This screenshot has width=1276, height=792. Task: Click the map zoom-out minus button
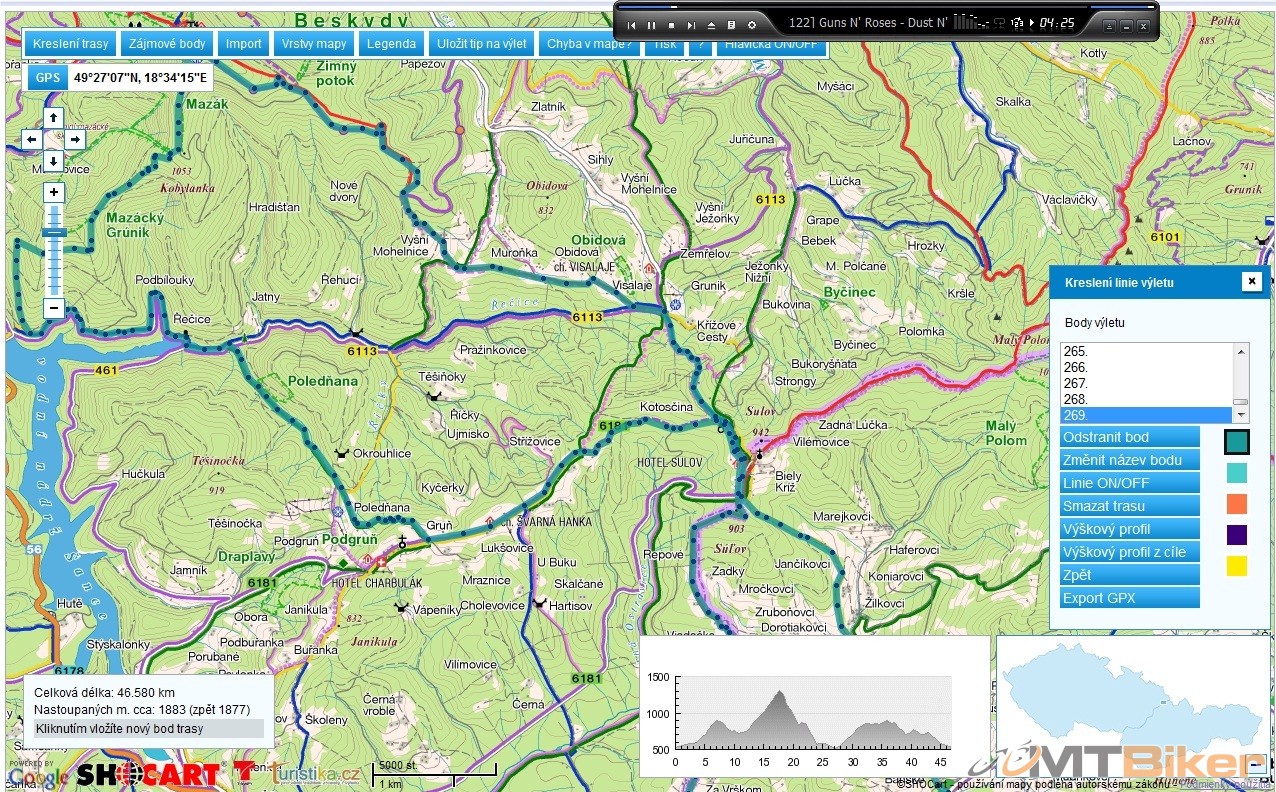[54, 308]
